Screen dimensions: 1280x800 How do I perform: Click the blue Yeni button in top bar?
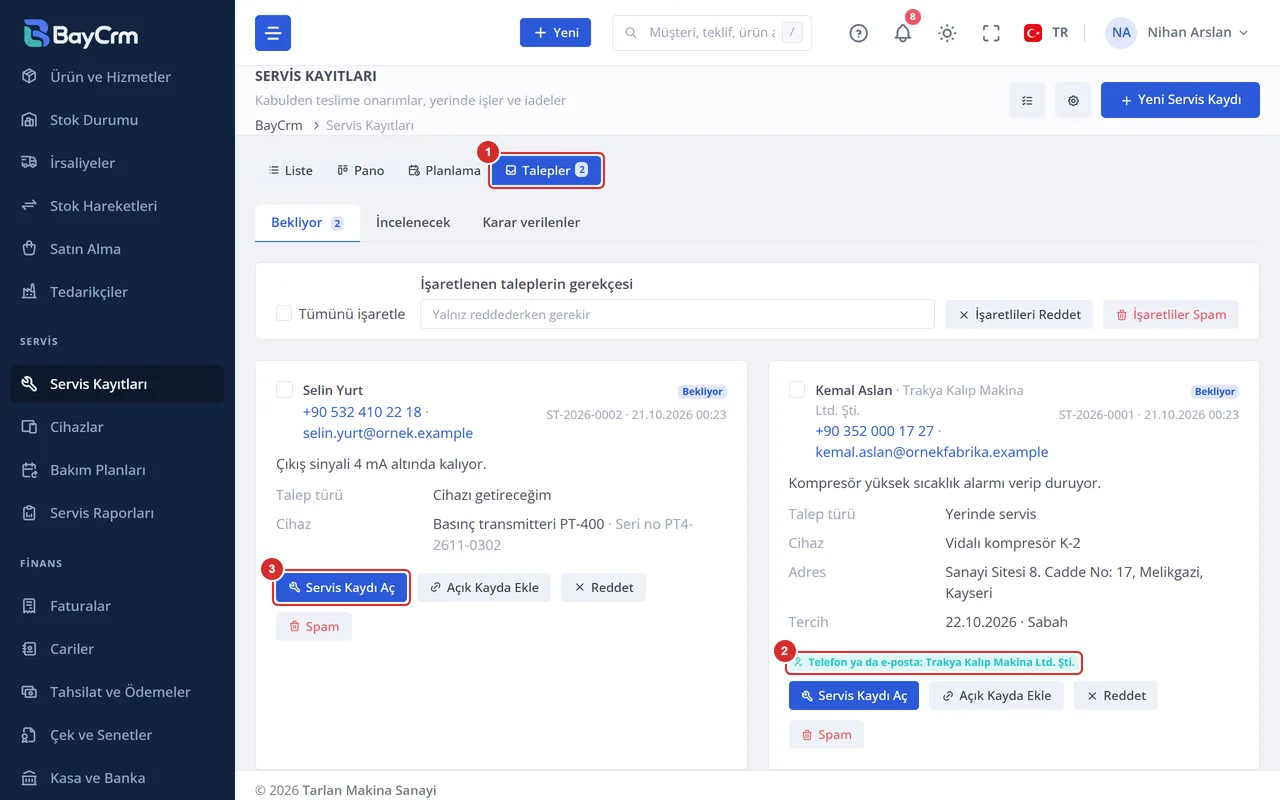click(x=555, y=33)
